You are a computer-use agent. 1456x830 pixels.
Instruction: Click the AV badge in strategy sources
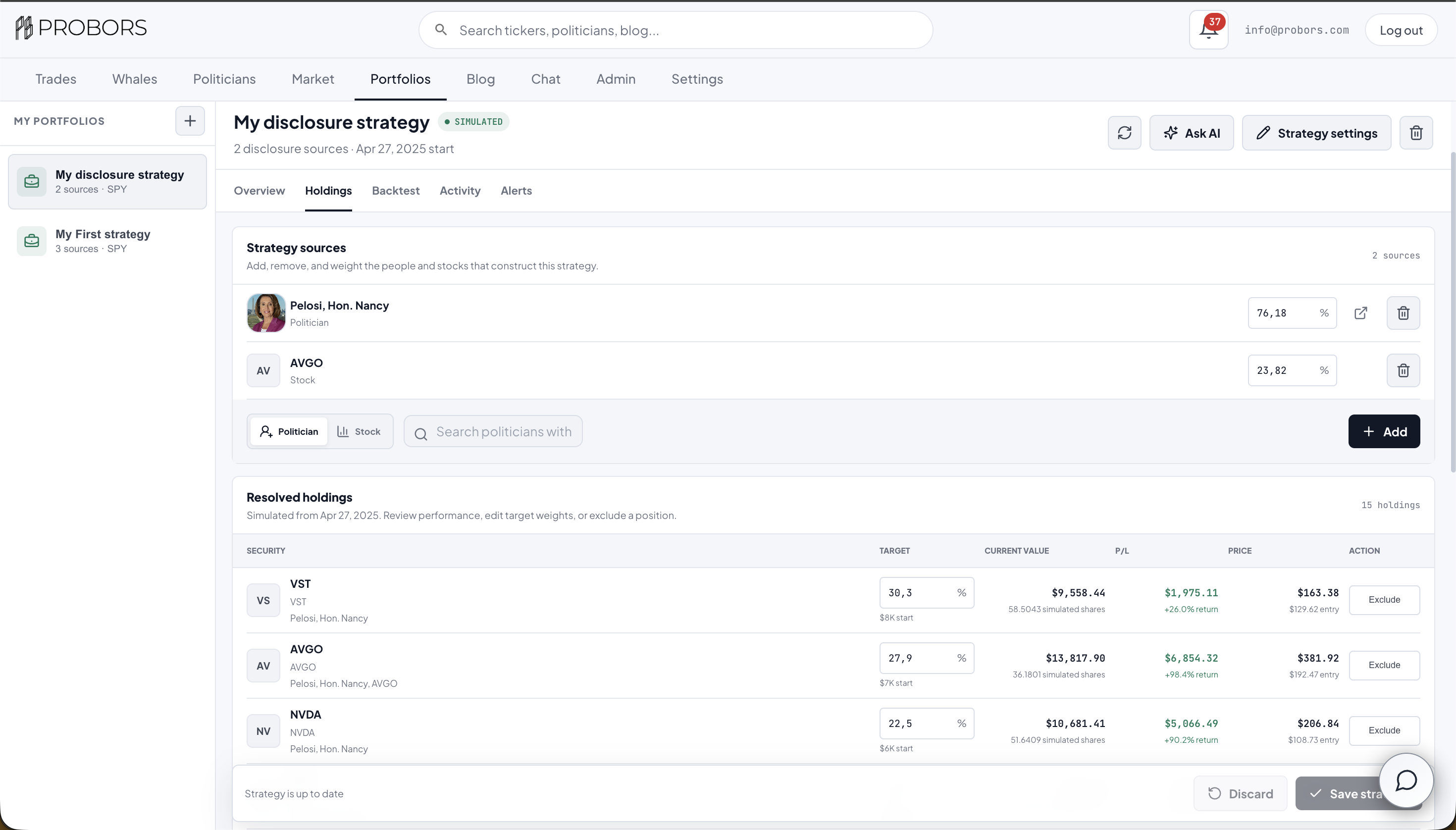263,370
